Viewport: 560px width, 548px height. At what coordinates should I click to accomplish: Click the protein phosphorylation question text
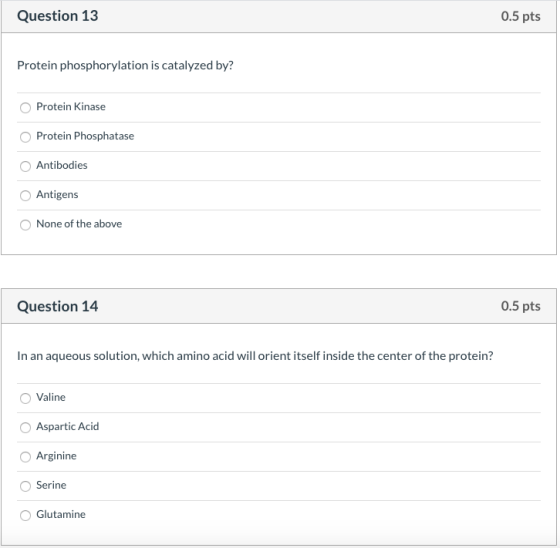tap(125, 65)
